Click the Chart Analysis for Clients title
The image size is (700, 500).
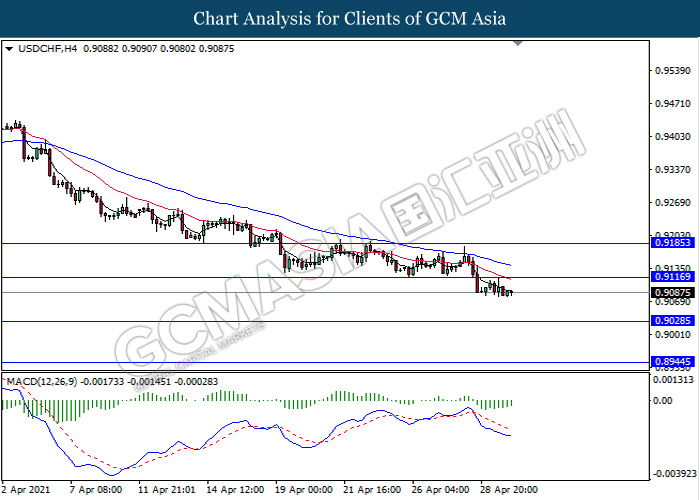coord(350,19)
